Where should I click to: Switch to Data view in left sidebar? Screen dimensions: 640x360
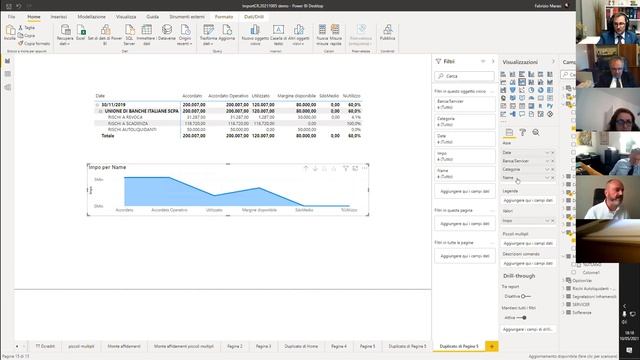click(7, 74)
